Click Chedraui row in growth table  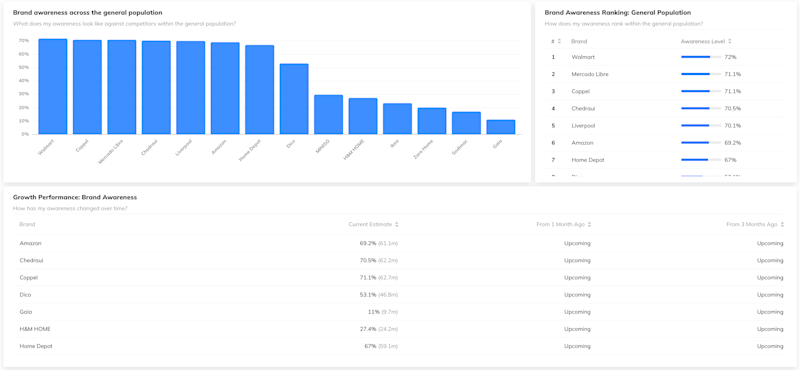pos(399,260)
